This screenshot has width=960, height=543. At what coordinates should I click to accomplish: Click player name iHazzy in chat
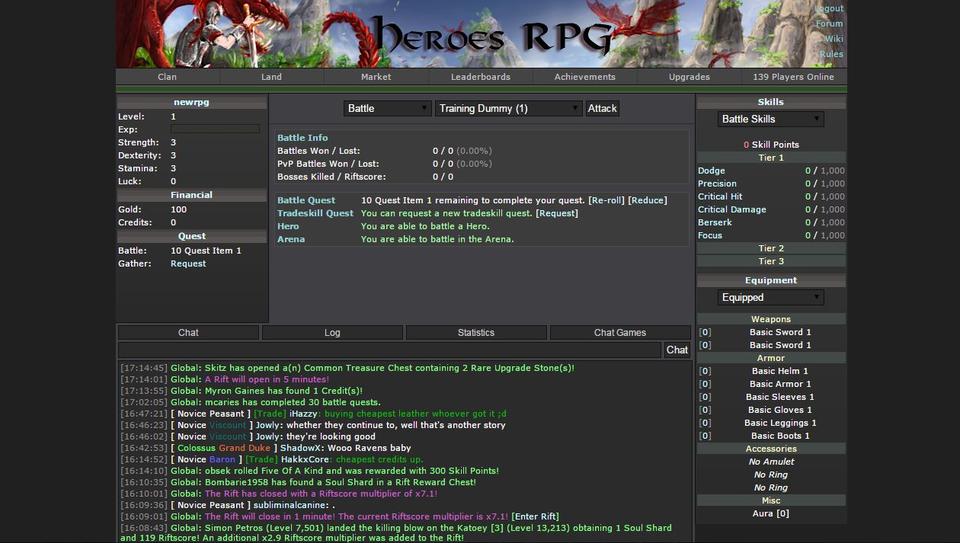click(303, 413)
